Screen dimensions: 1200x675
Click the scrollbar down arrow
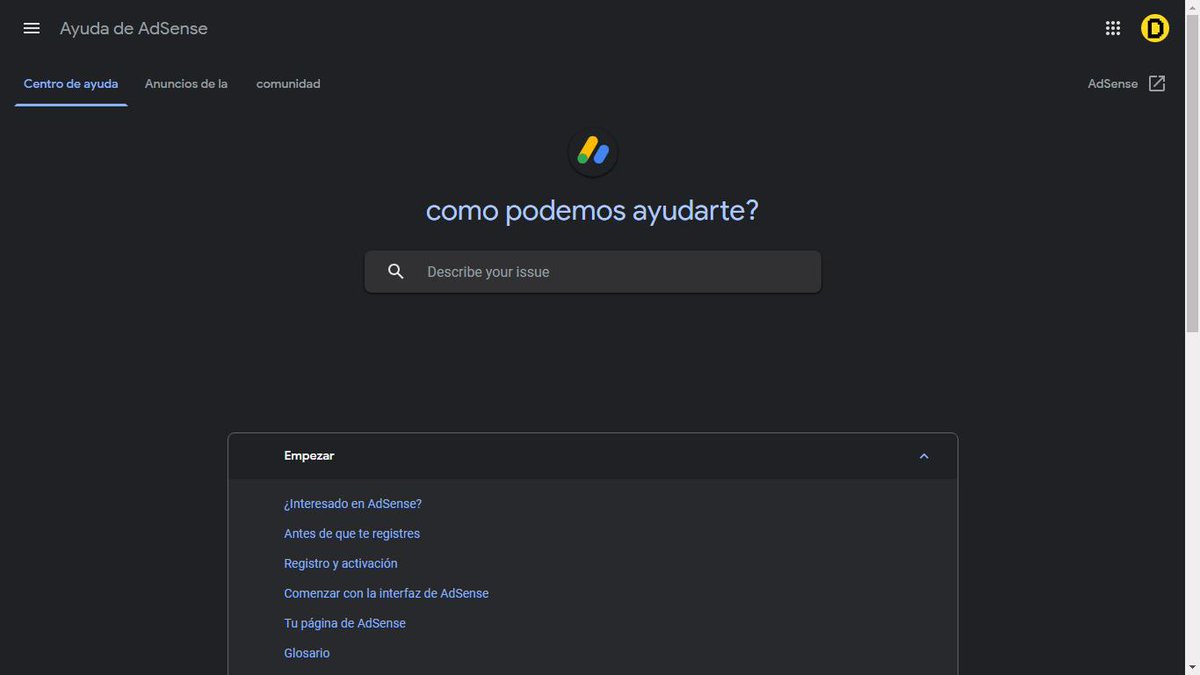1192,667
